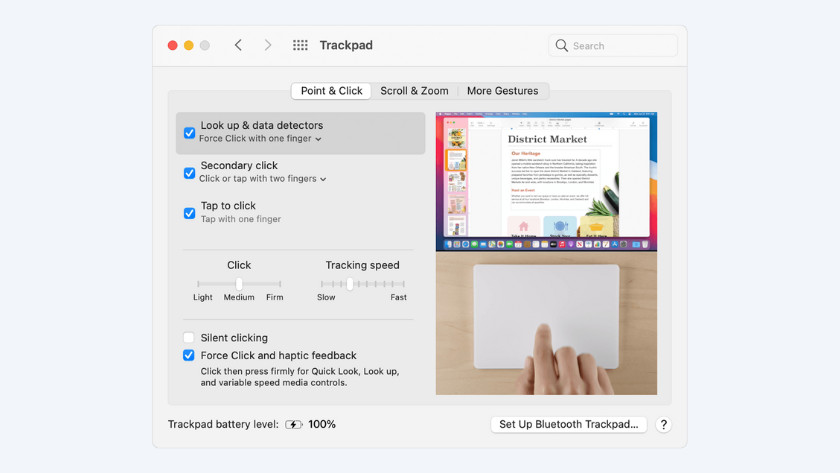Click the Firm label under Click slider
This screenshot has width=840, height=473.
pos(275,297)
